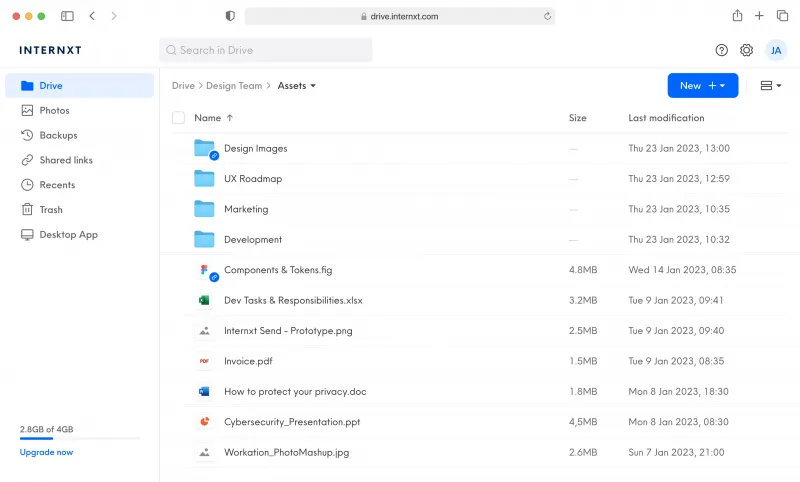Go back in browser history
The width and height of the screenshot is (800, 482).
[92, 16]
